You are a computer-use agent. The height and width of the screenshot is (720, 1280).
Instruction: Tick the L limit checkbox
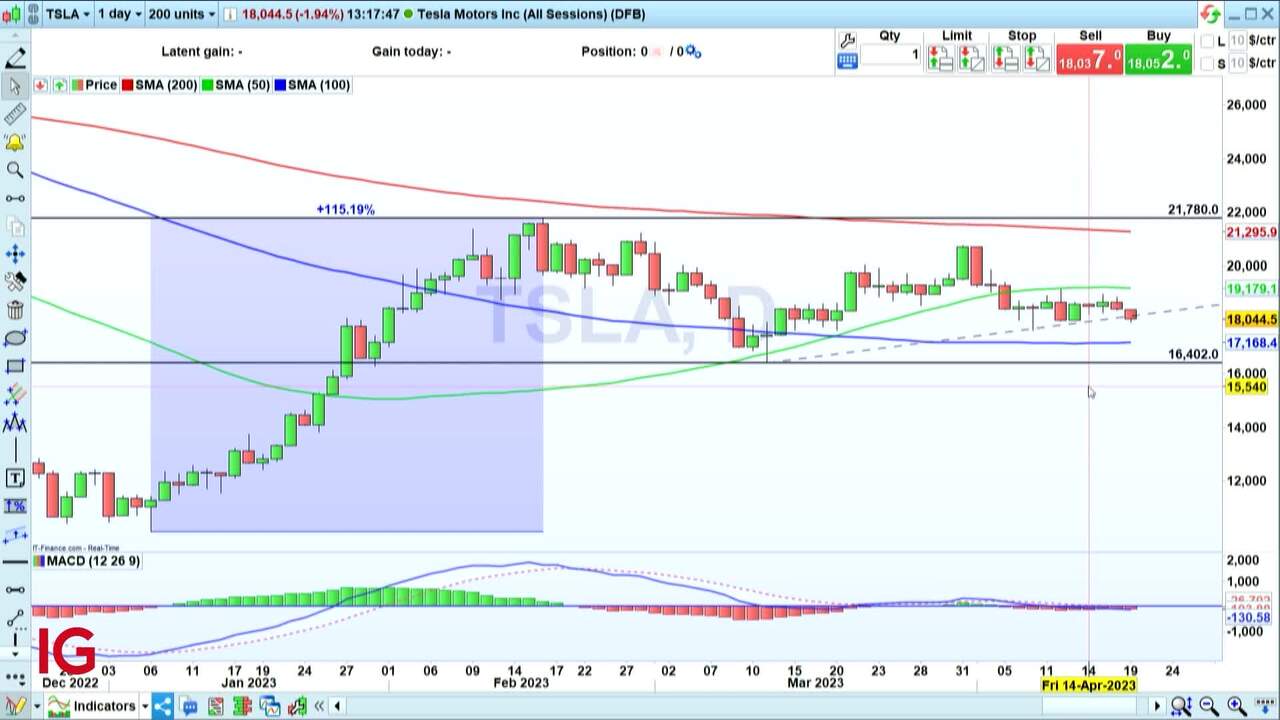(1207, 41)
